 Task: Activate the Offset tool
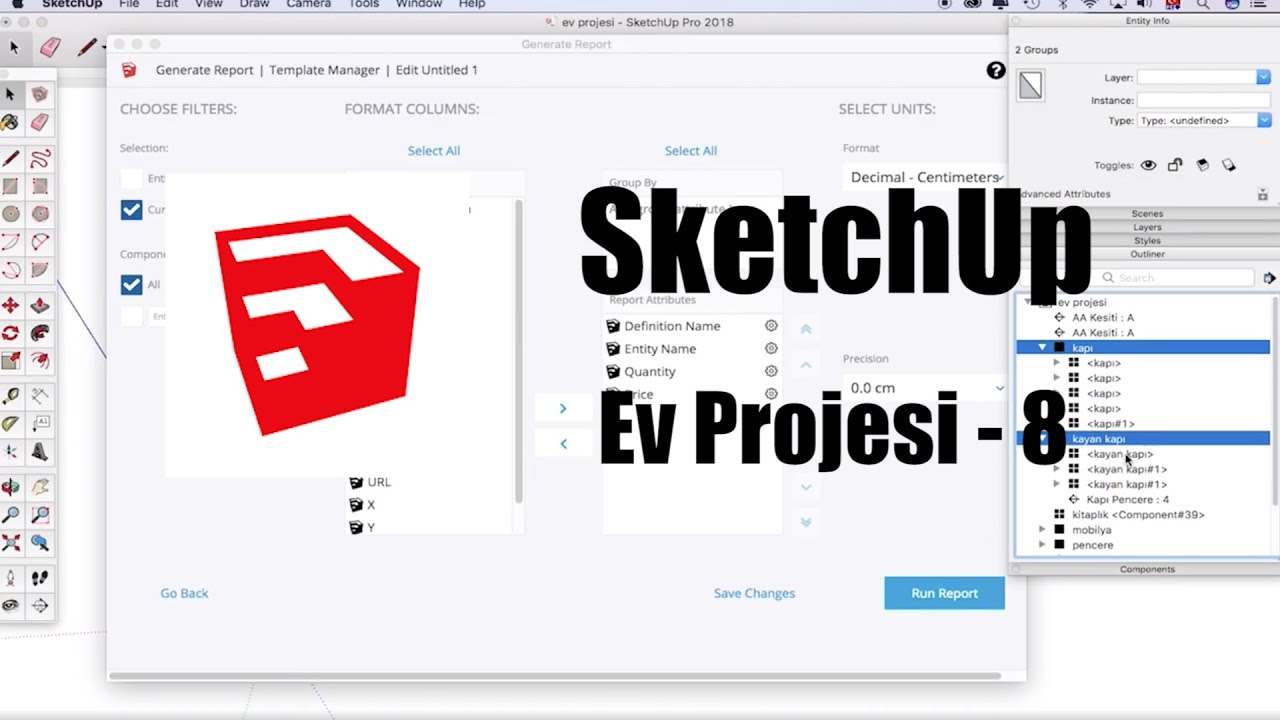[40, 361]
